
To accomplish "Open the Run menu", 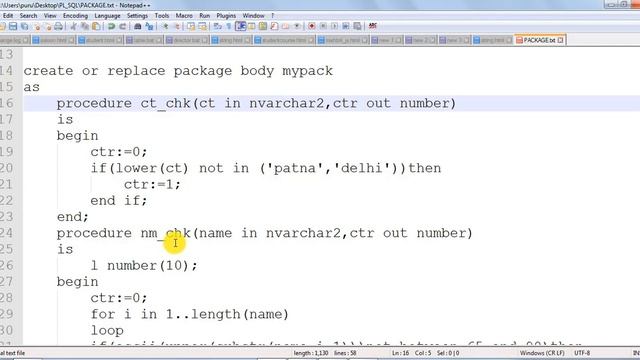I will 204,16.
